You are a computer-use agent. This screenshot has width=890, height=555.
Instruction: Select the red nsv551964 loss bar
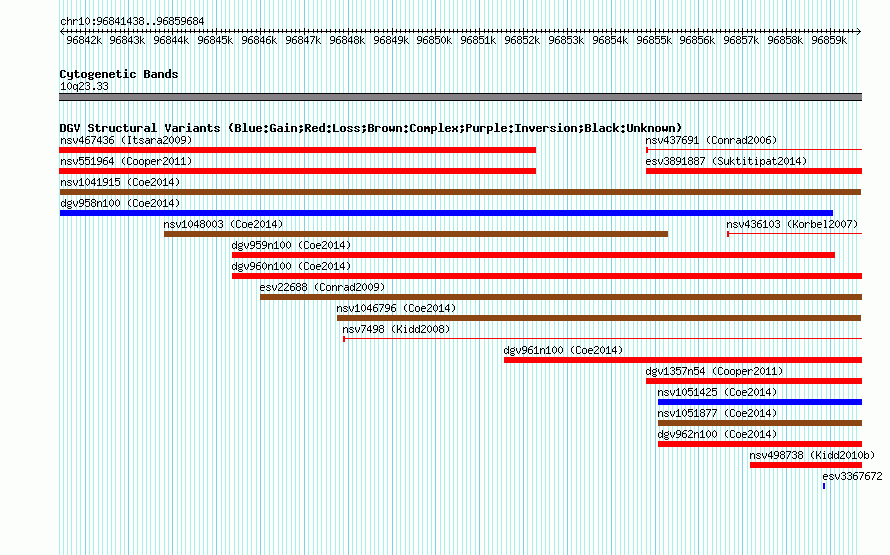pyautogui.click(x=297, y=171)
